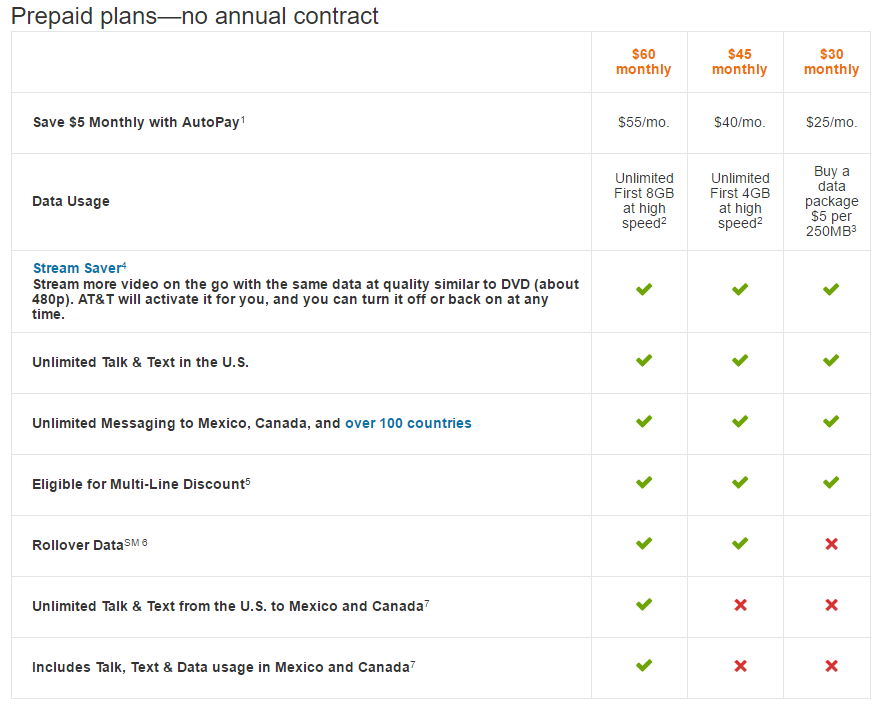Select the $30 monthly plan header
The image size is (884, 708).
coord(831,62)
